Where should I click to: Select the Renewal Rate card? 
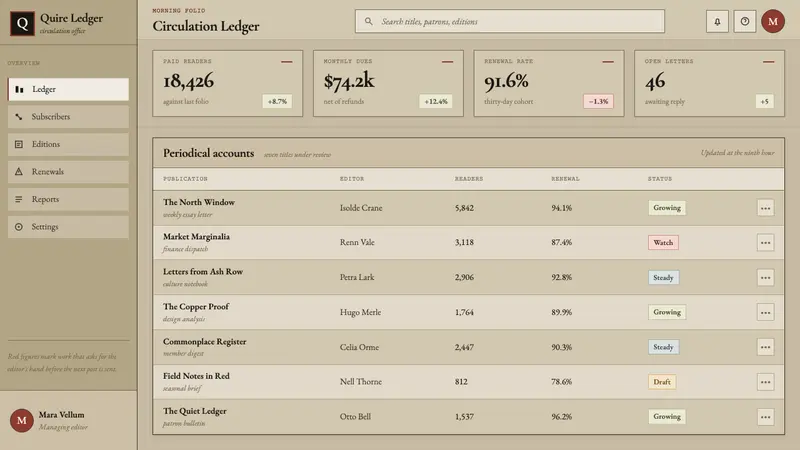(x=548, y=83)
